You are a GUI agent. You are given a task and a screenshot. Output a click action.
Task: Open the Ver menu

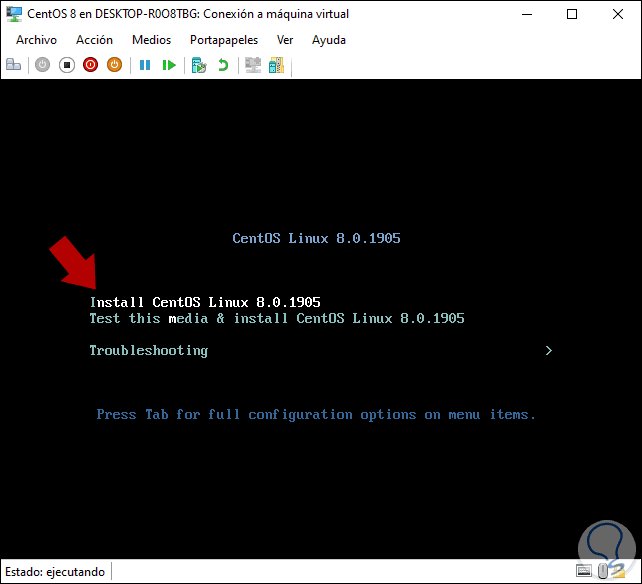pyautogui.click(x=285, y=40)
